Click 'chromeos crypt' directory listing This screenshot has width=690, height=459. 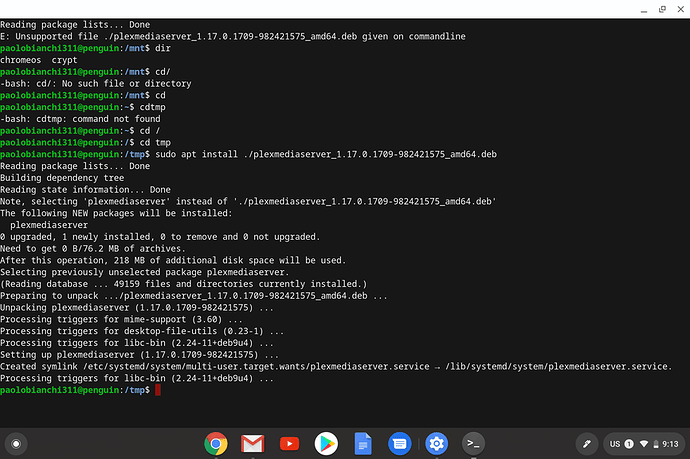click(x=39, y=60)
